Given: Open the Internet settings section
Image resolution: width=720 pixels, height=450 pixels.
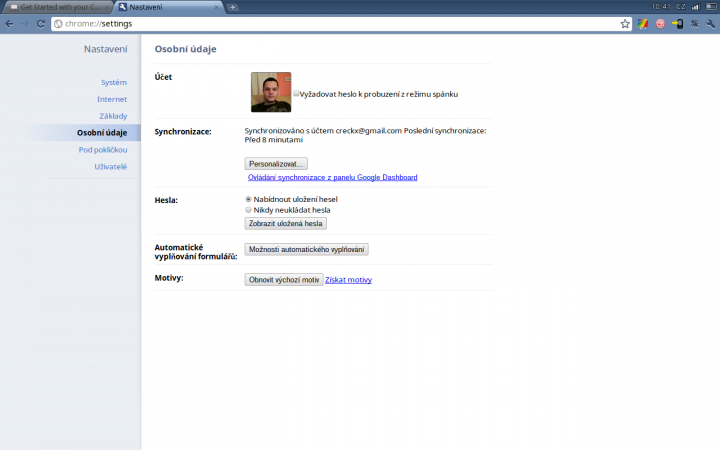Looking at the screenshot, I should pos(112,99).
